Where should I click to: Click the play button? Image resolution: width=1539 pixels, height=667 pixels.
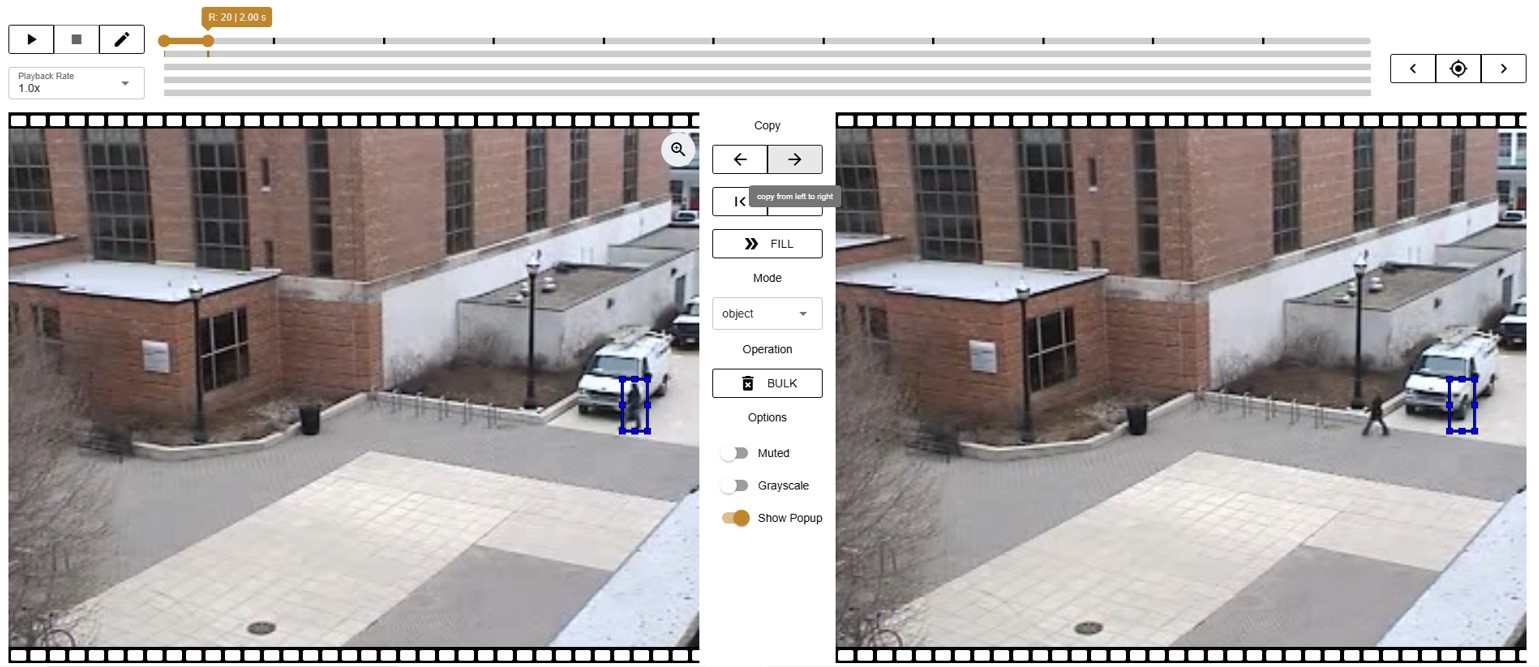point(31,39)
